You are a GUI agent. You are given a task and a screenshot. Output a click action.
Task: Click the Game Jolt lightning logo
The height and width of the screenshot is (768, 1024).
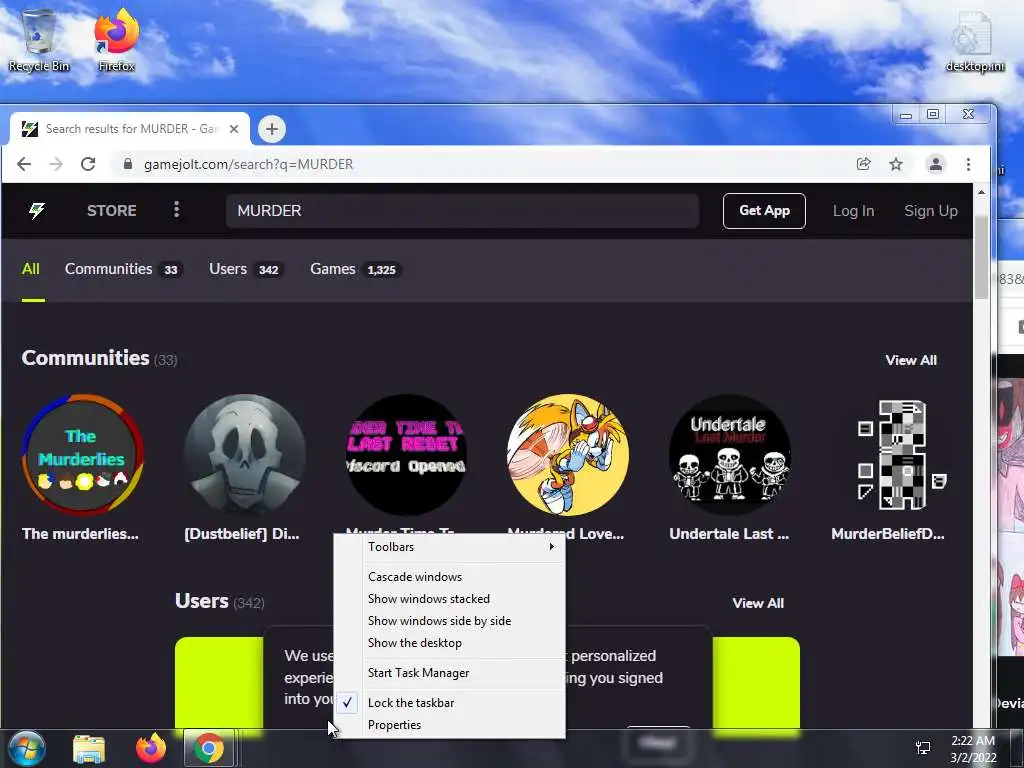(37, 210)
